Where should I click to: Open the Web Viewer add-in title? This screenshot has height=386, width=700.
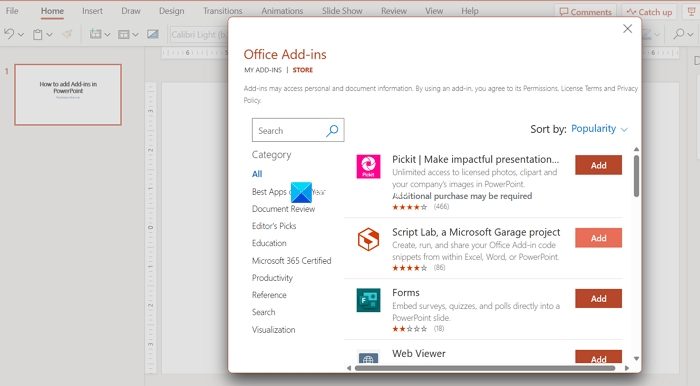pyautogui.click(x=419, y=353)
